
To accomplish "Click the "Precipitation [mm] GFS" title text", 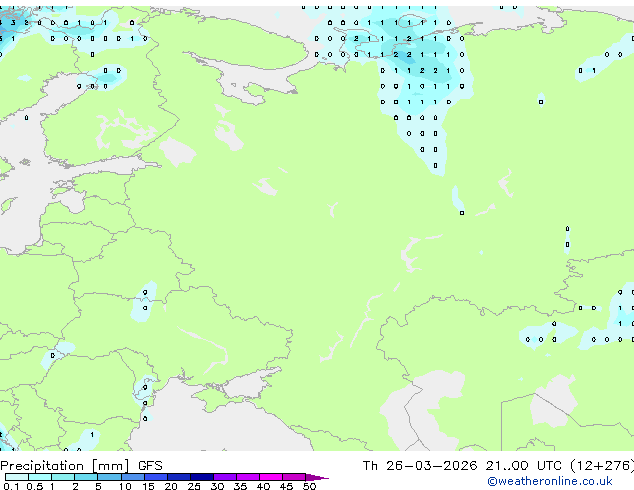I will 81,466.
